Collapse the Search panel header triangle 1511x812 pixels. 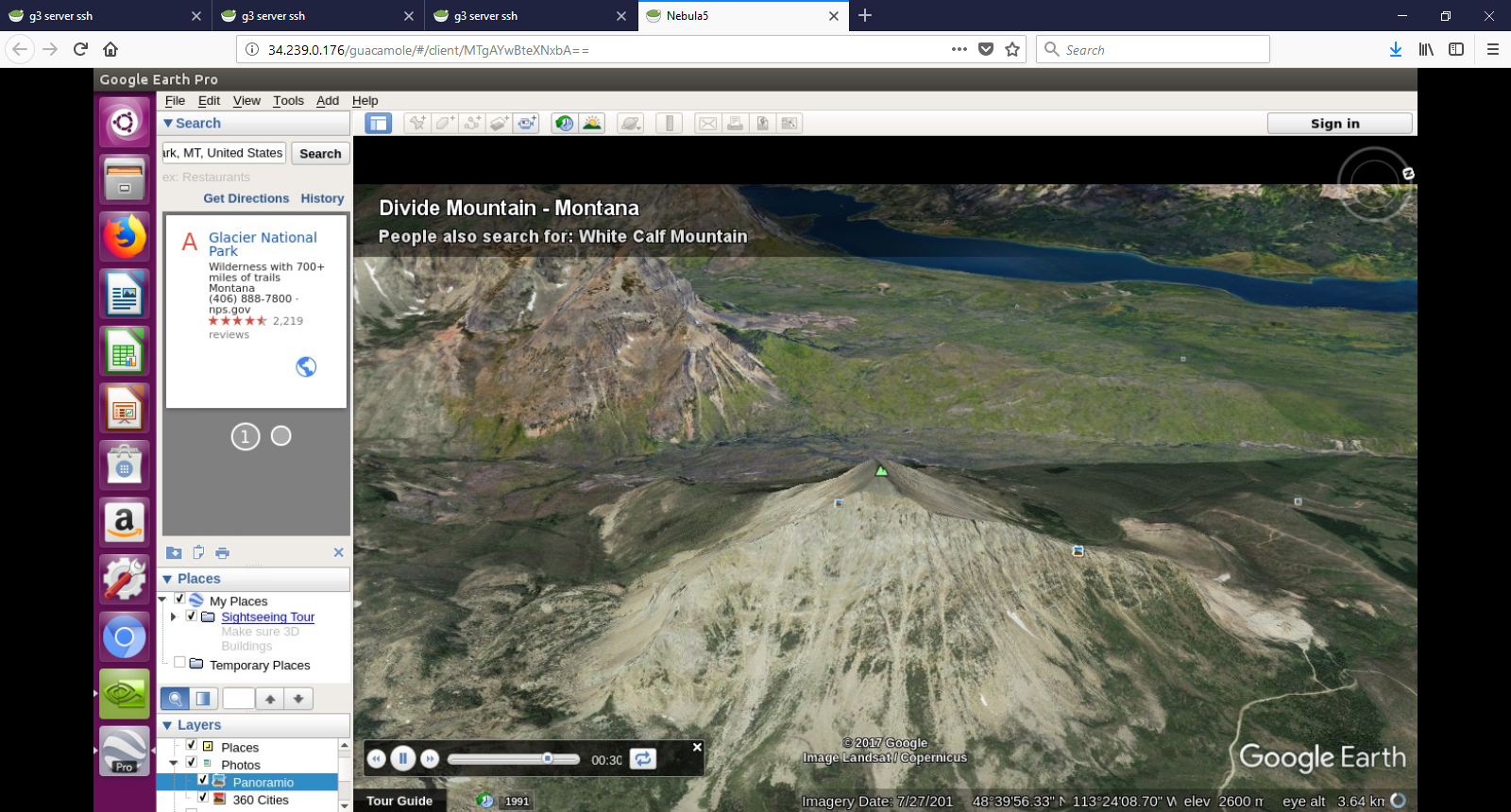pos(168,124)
